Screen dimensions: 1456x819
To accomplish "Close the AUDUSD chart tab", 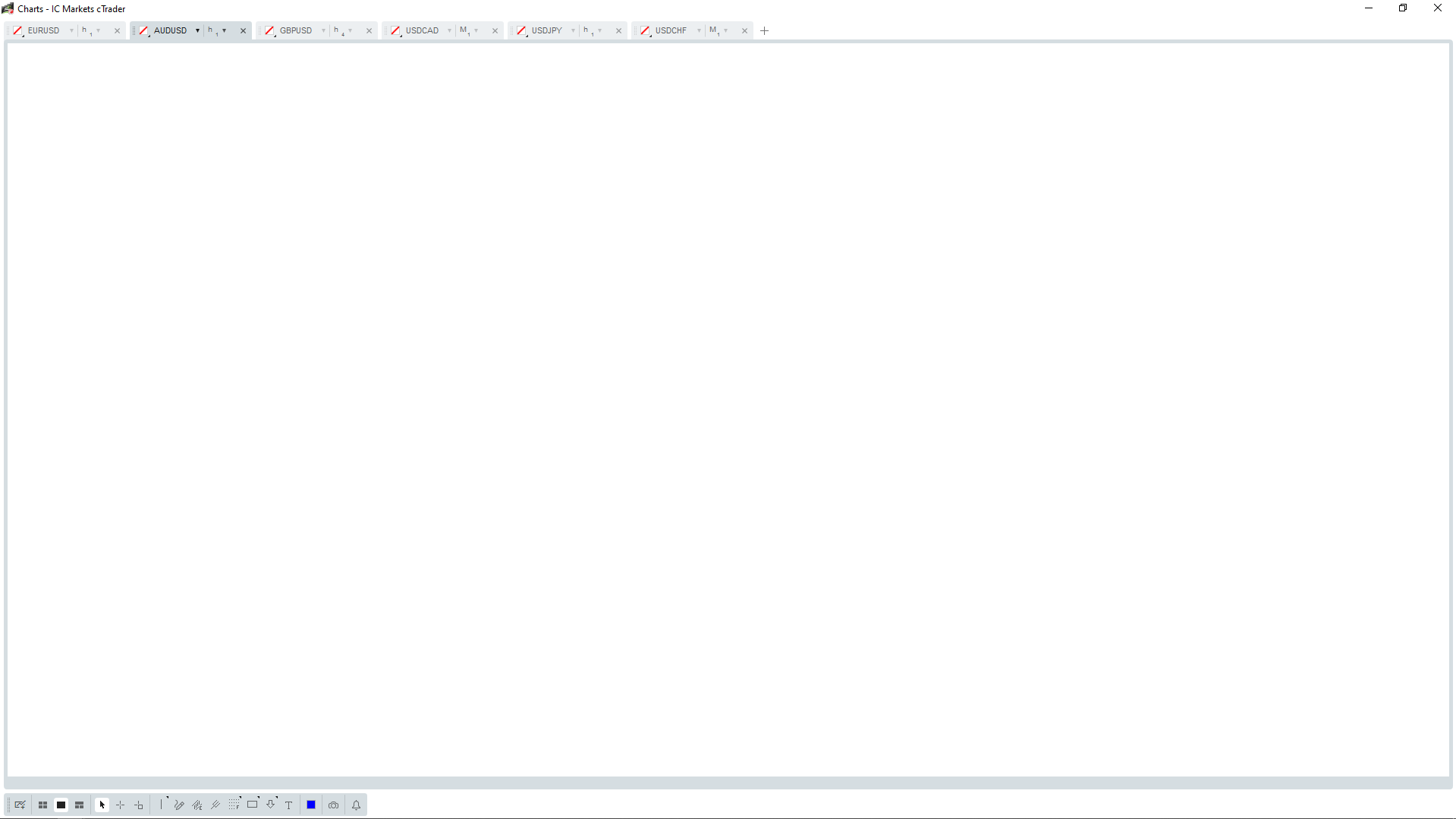I will click(x=243, y=31).
